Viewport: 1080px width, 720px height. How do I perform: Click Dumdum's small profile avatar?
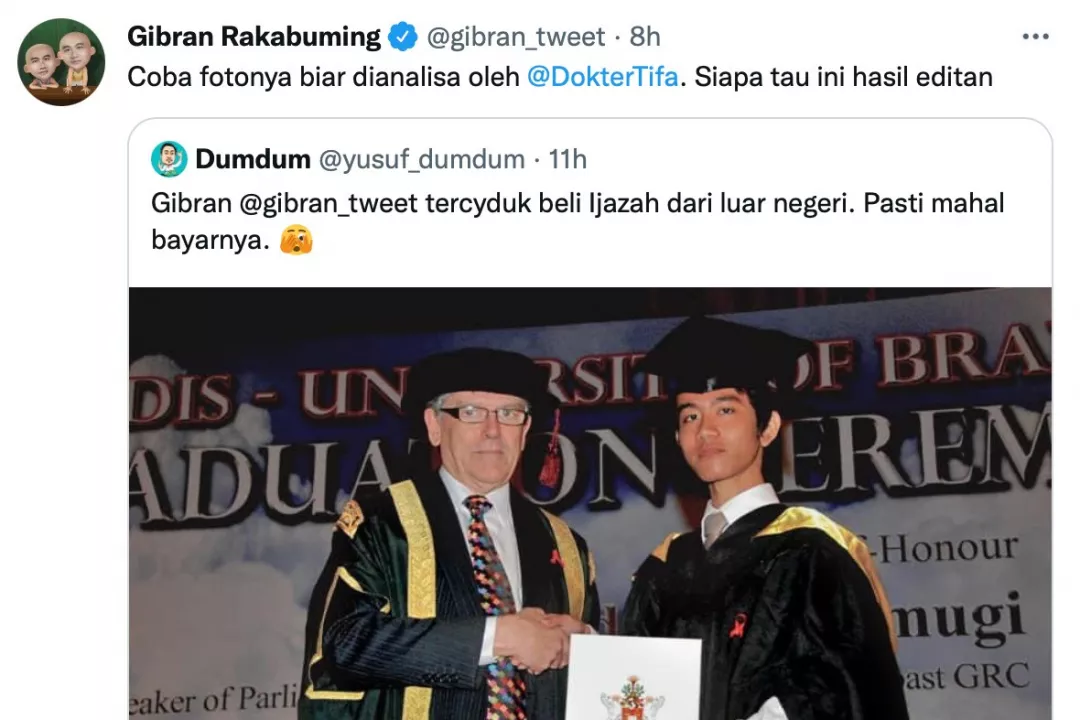[x=169, y=159]
